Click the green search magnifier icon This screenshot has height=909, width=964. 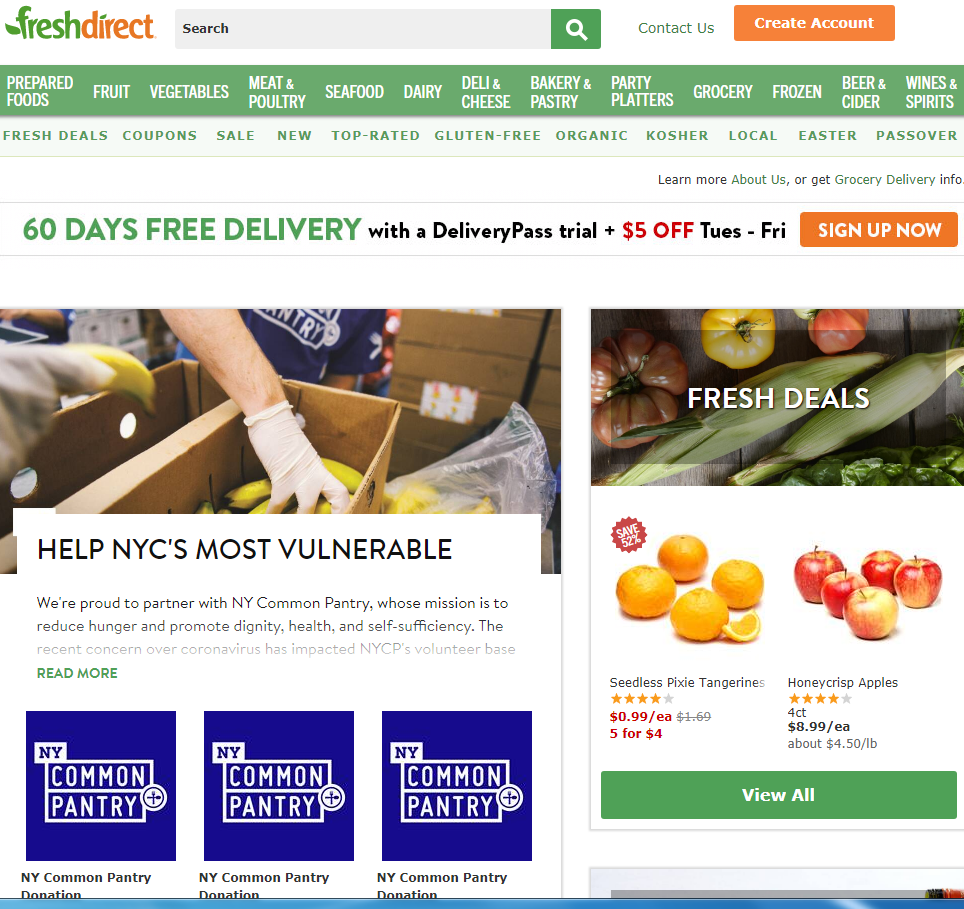[575, 29]
